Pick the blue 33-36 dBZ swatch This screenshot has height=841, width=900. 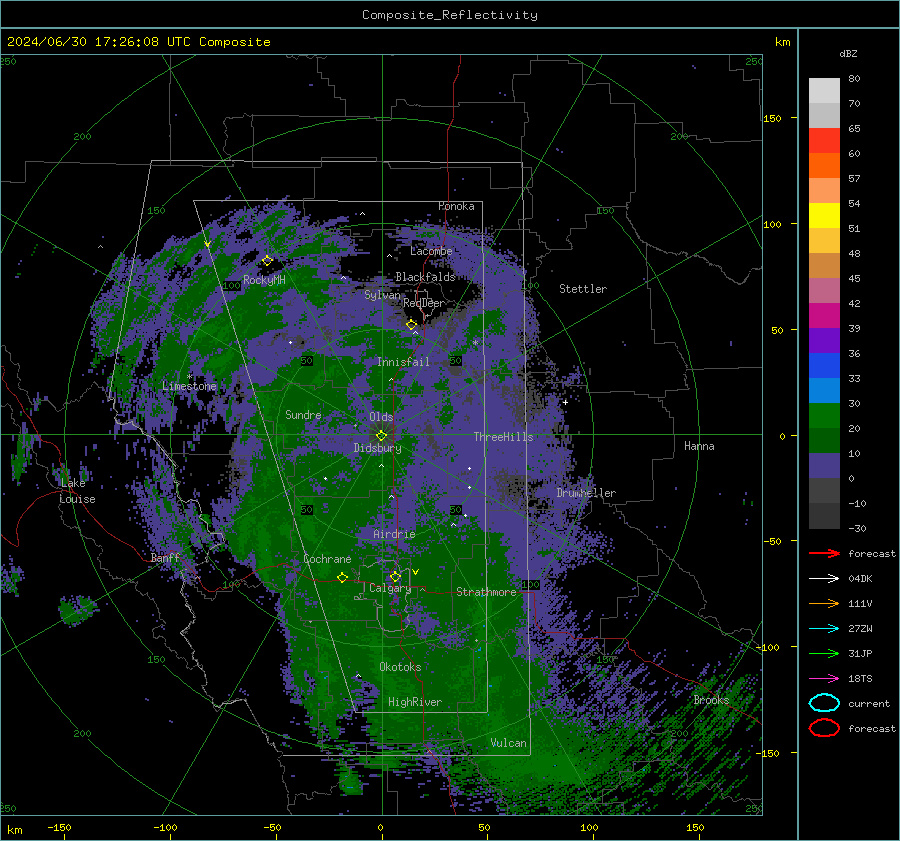(824, 366)
